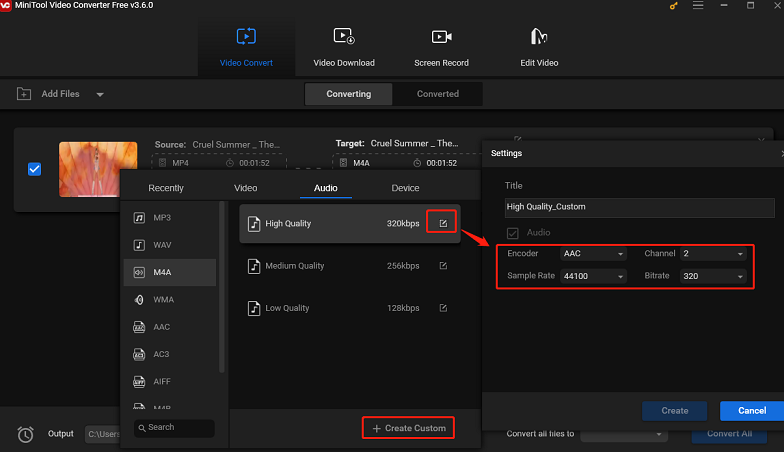784x452 pixels.
Task: Select AIFF format in the list
Action: (x=170, y=382)
